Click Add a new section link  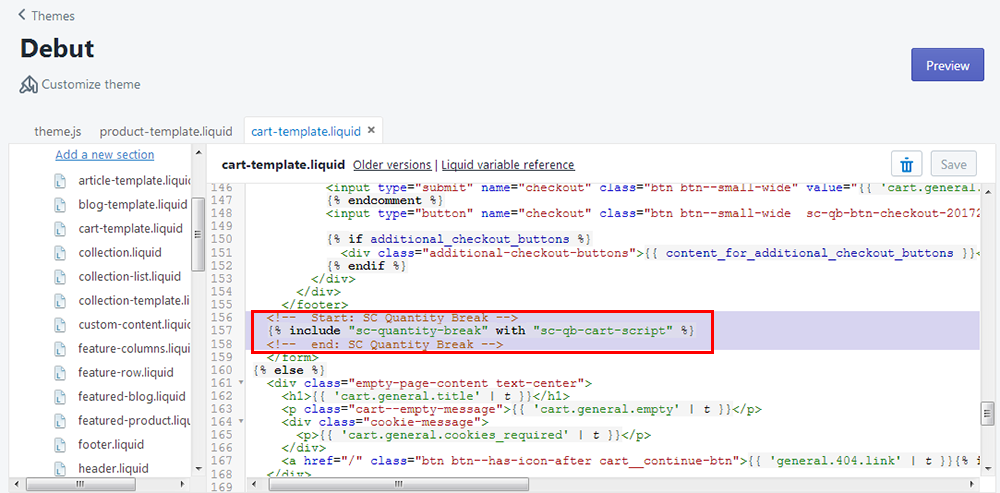tap(105, 154)
